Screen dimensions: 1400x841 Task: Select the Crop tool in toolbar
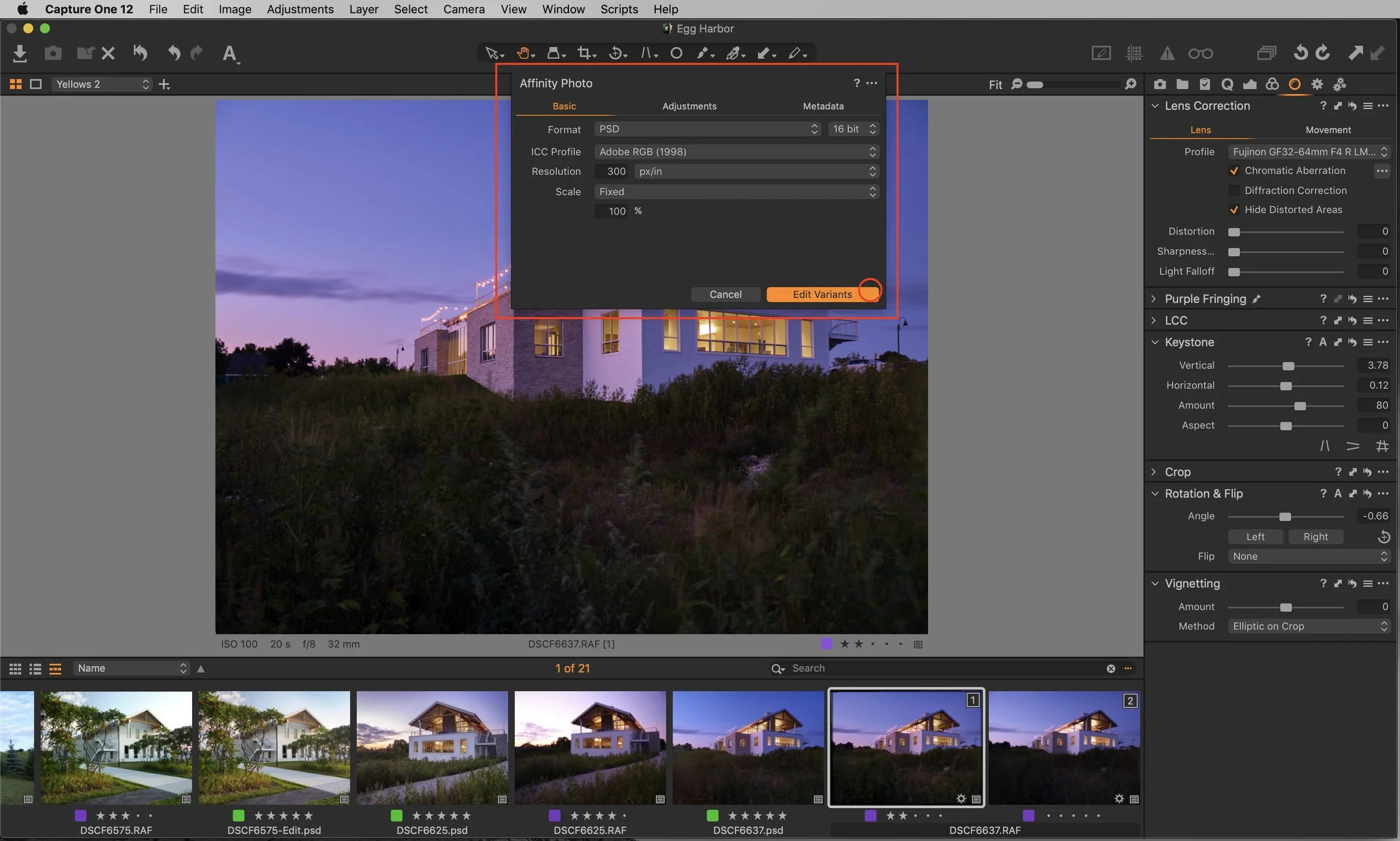[586, 53]
